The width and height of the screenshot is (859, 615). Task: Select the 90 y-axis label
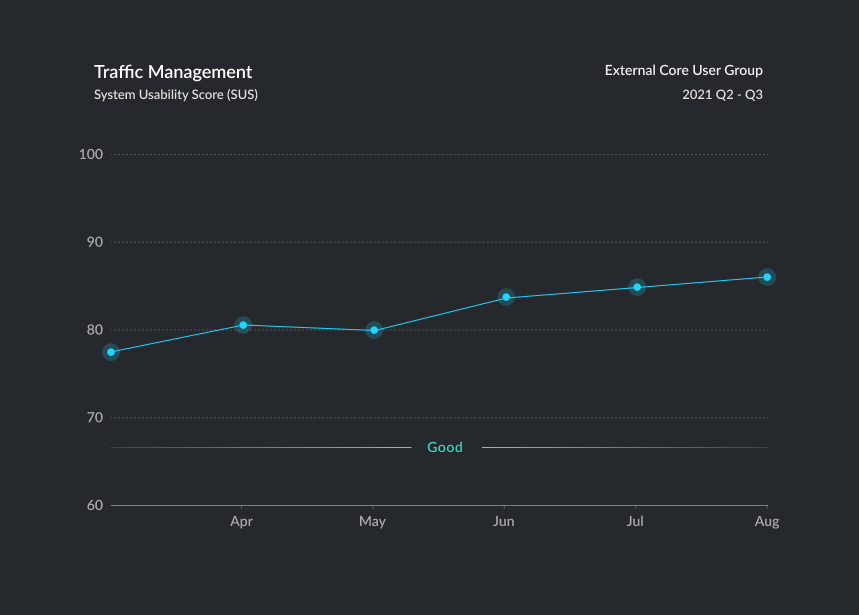coord(95,242)
